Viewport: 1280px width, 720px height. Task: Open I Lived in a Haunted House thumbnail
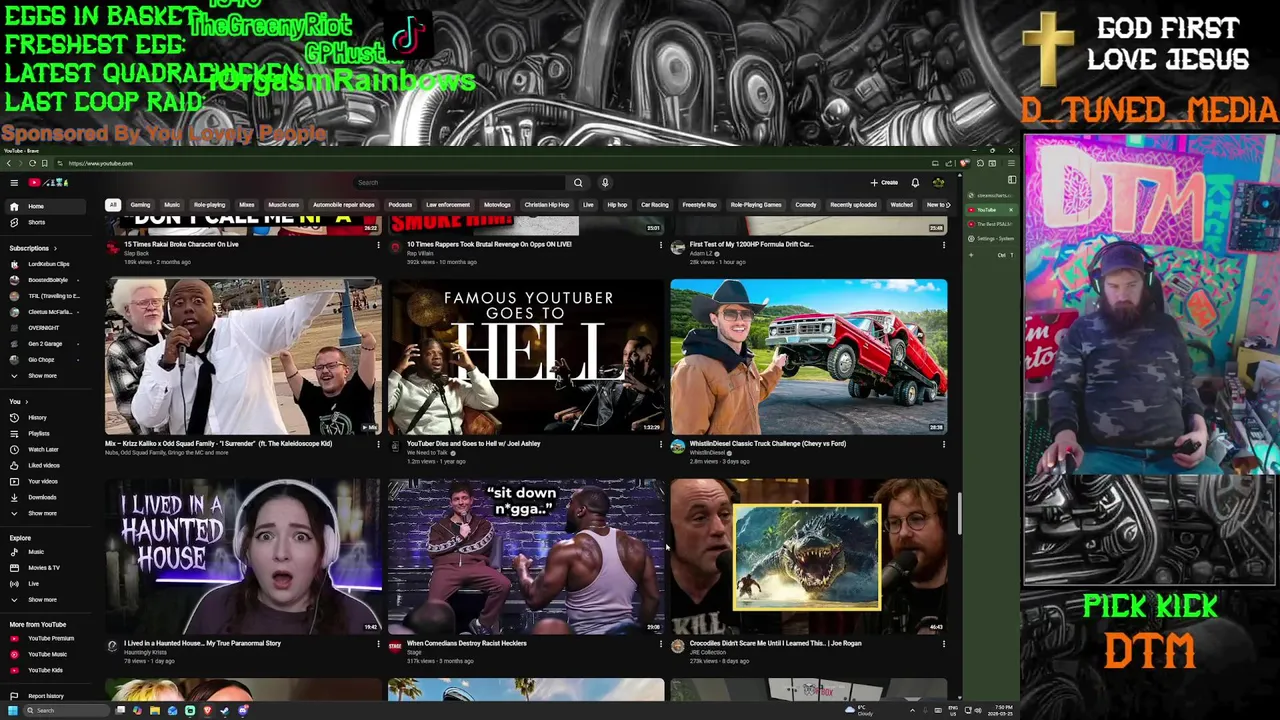(x=243, y=557)
